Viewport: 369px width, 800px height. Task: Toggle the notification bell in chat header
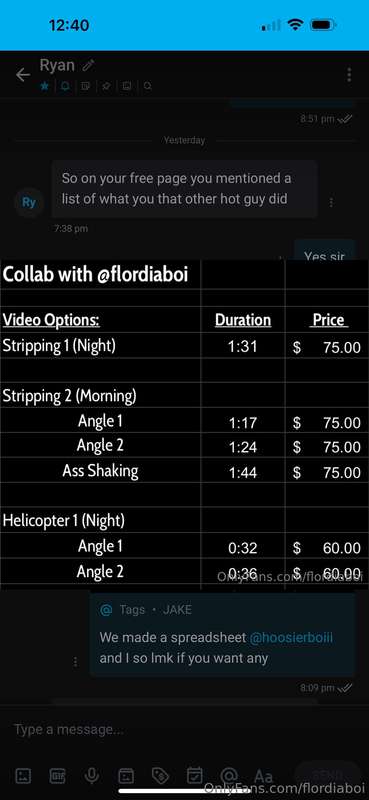pyautogui.click(x=65, y=86)
